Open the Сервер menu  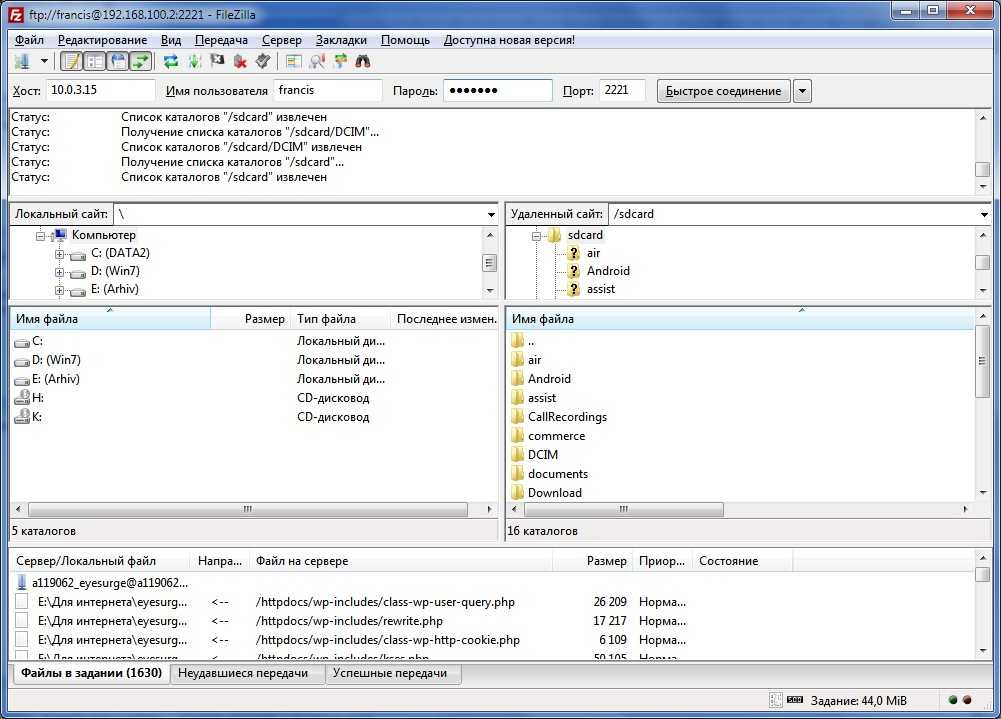pyautogui.click(x=282, y=40)
